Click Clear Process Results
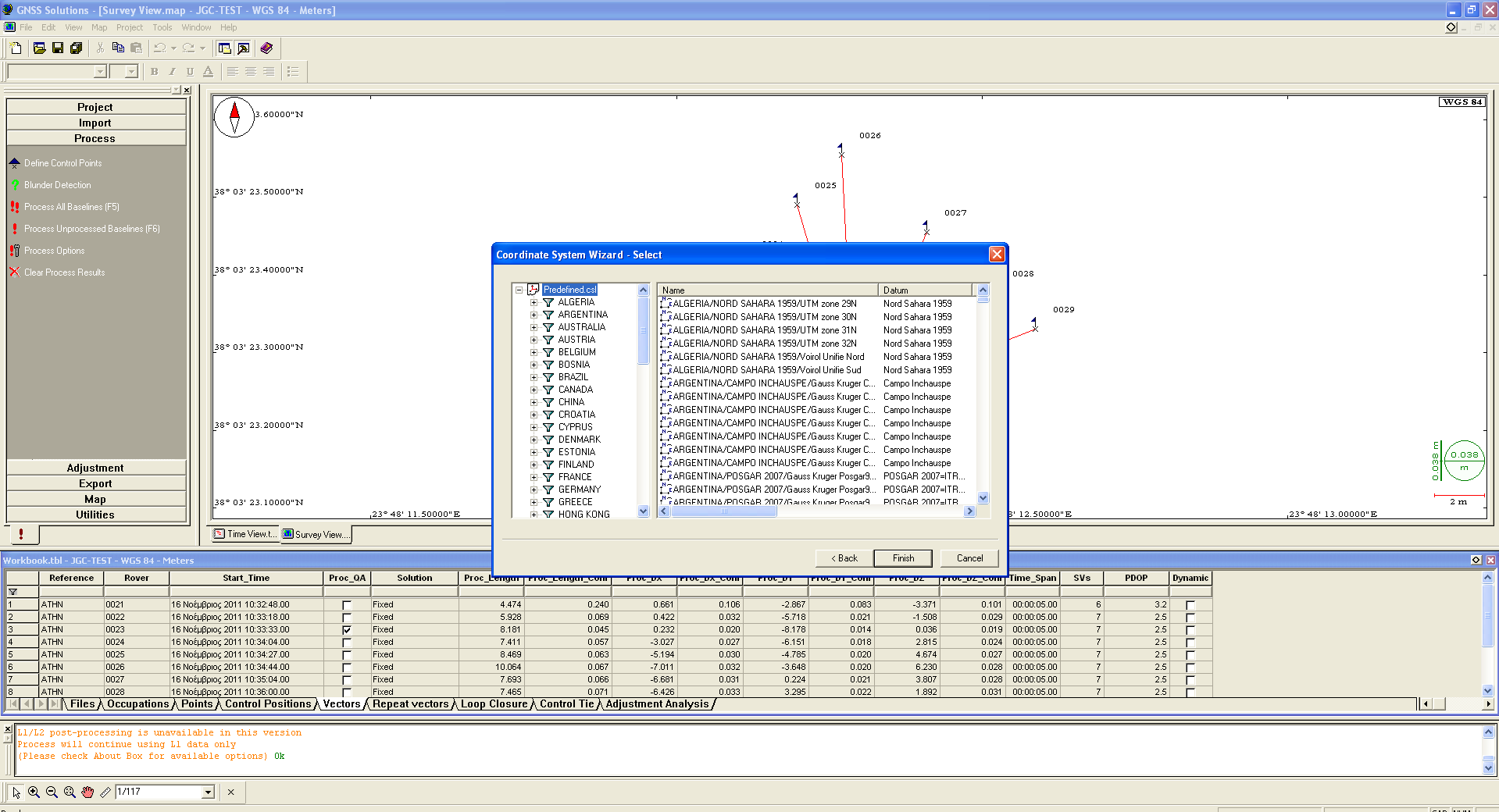Image resolution: width=1499 pixels, height=812 pixels. [x=64, y=272]
